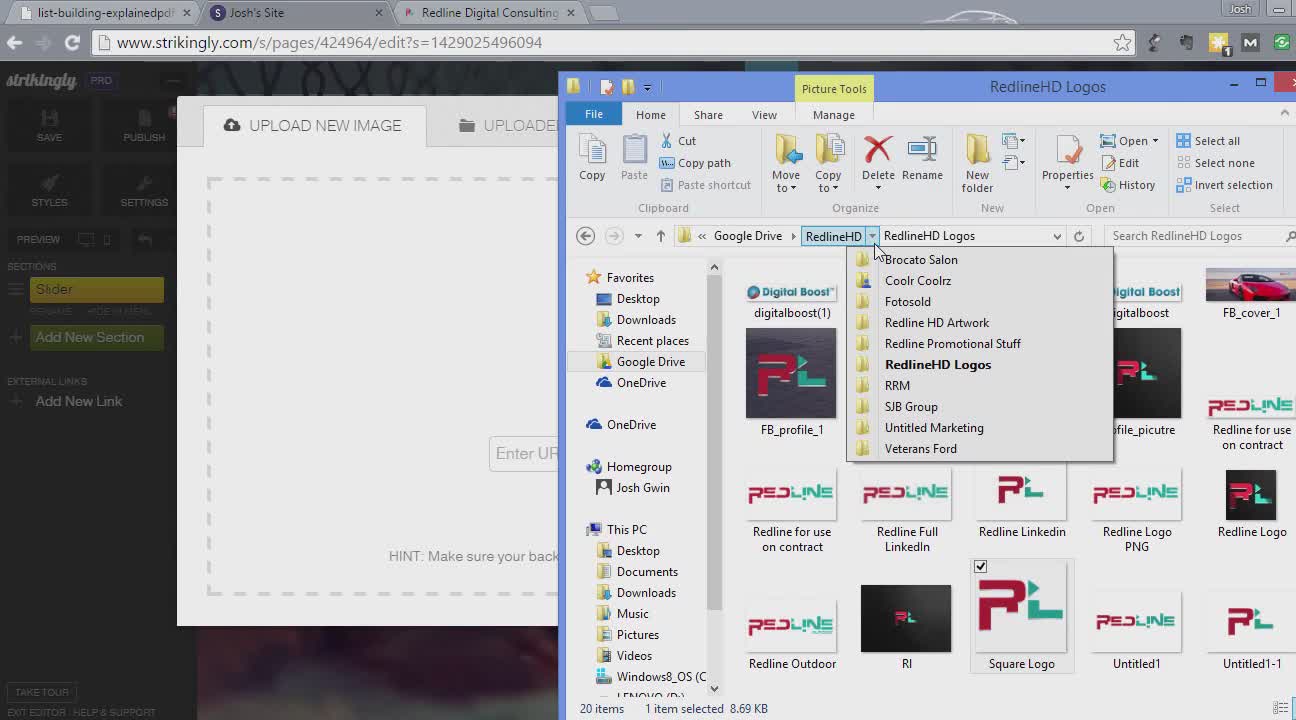
Task: Click the Chrome back arrow
Action: 14,43
